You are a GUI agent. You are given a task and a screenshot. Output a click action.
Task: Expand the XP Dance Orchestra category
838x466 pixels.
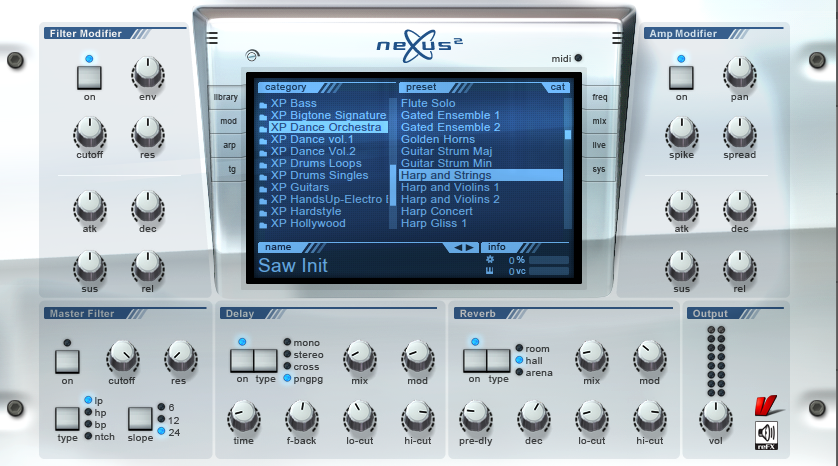[326, 127]
